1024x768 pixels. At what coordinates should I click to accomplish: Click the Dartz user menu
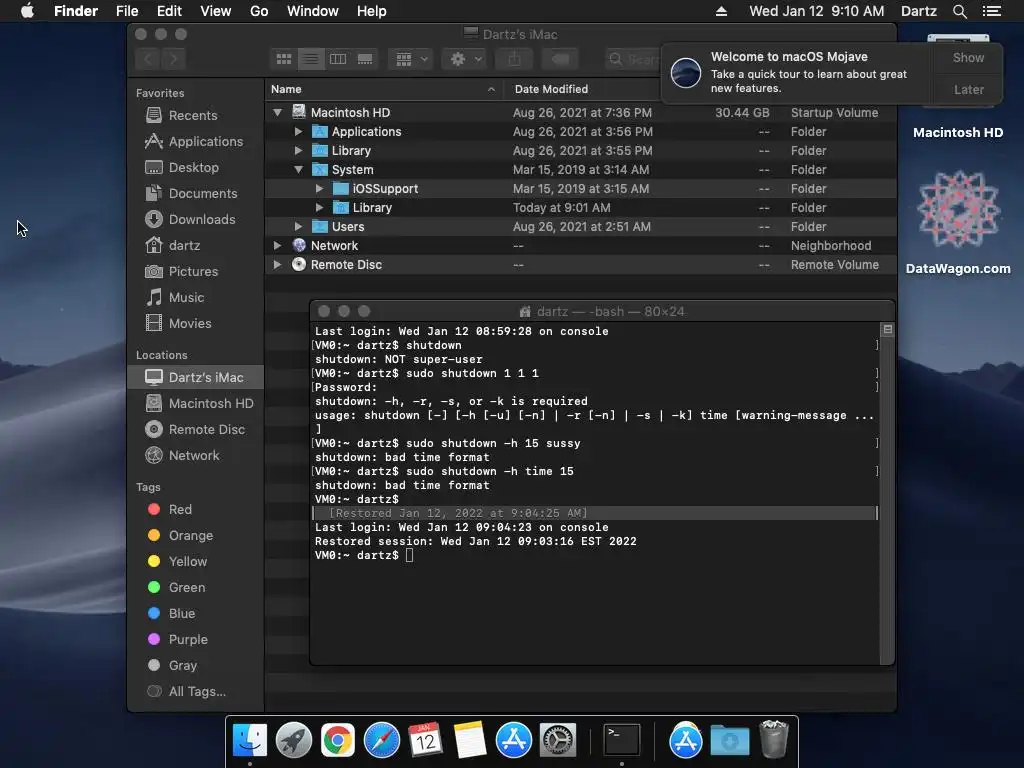coord(918,11)
